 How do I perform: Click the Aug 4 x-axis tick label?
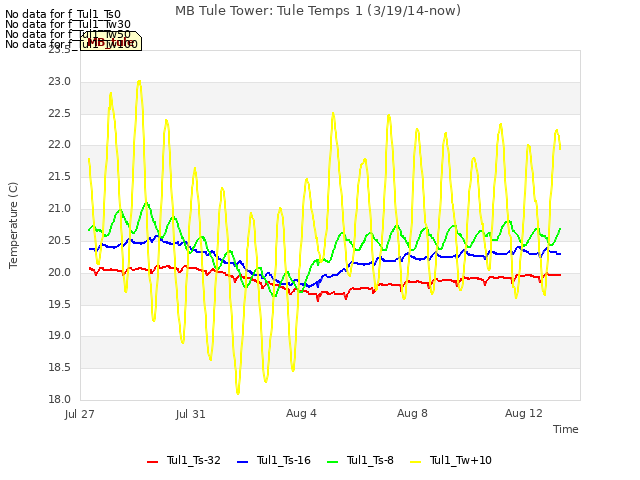(301, 413)
